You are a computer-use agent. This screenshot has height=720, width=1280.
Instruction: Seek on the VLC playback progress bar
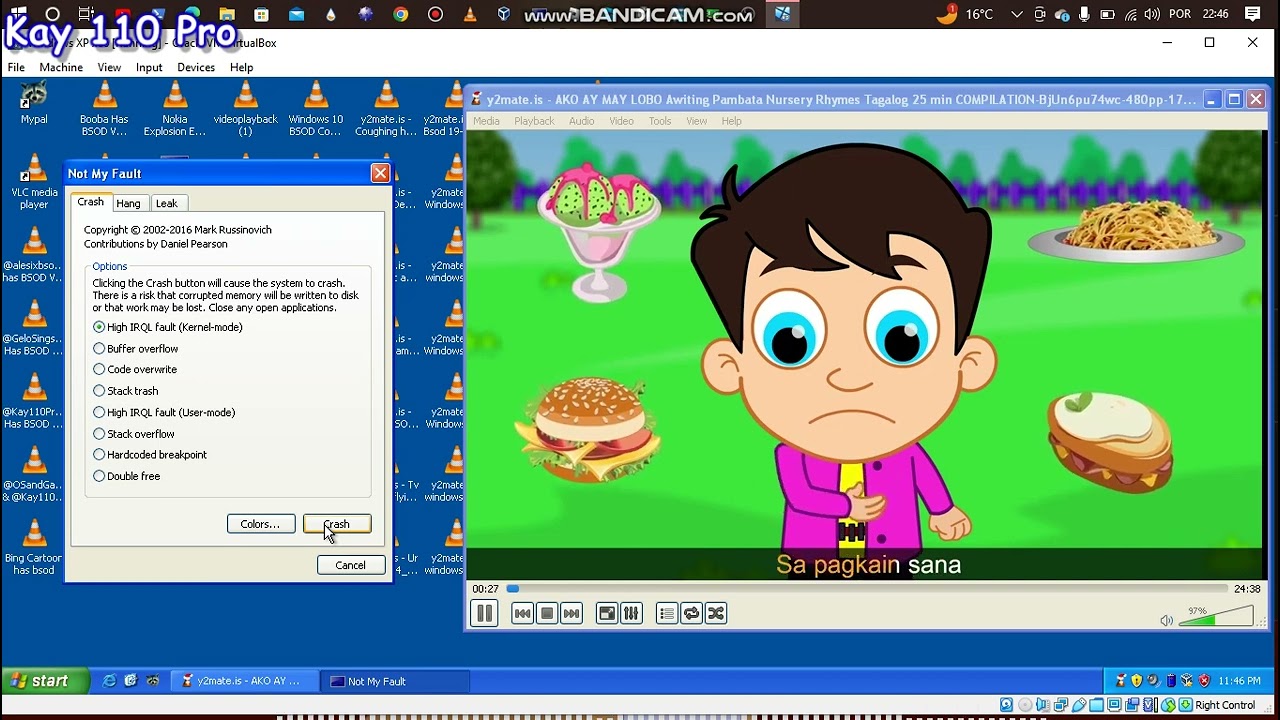866,589
